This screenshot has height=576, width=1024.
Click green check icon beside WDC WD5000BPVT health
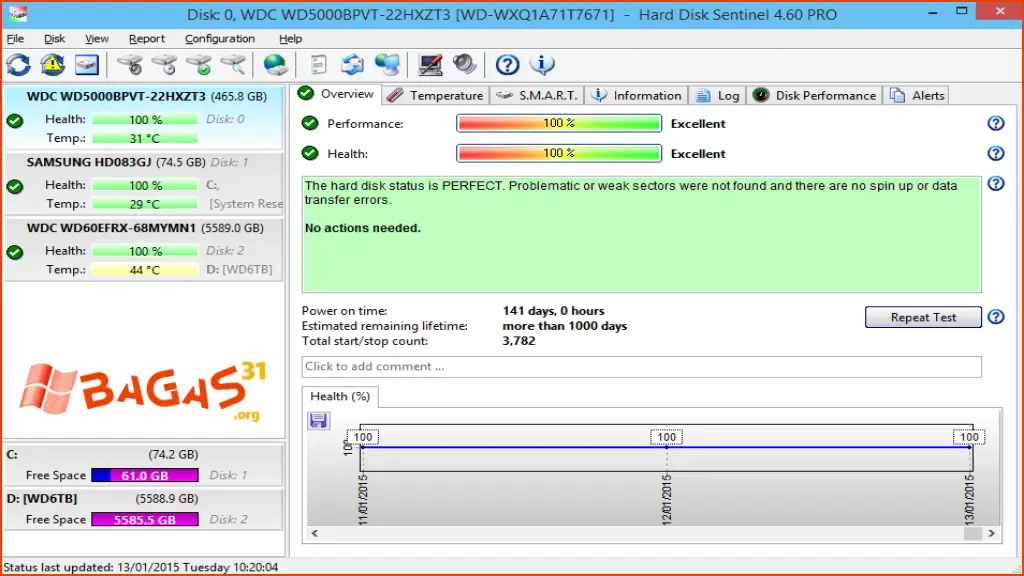tap(15, 121)
